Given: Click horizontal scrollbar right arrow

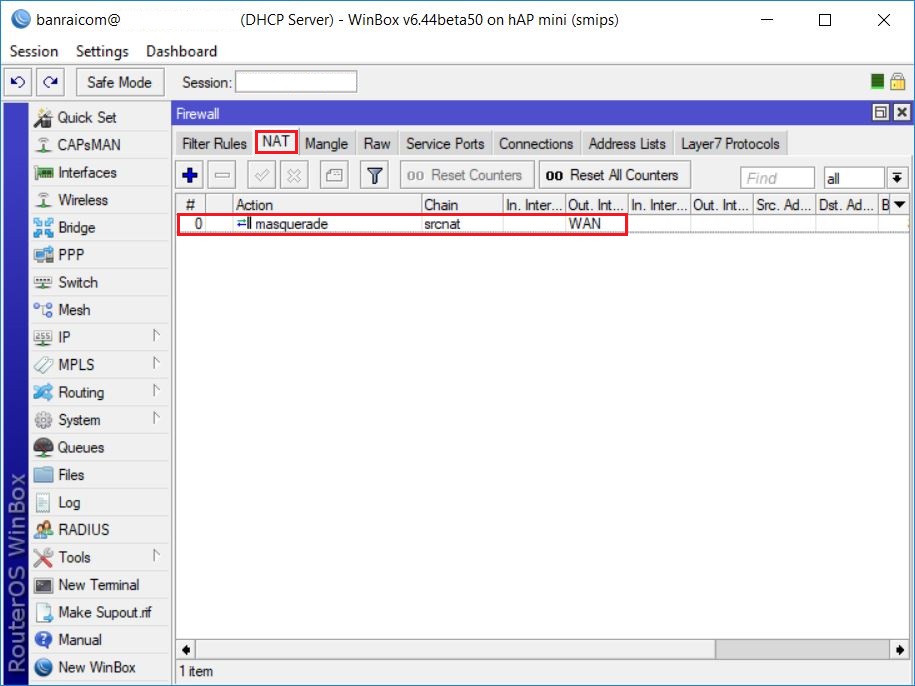Looking at the screenshot, I should [x=900, y=649].
